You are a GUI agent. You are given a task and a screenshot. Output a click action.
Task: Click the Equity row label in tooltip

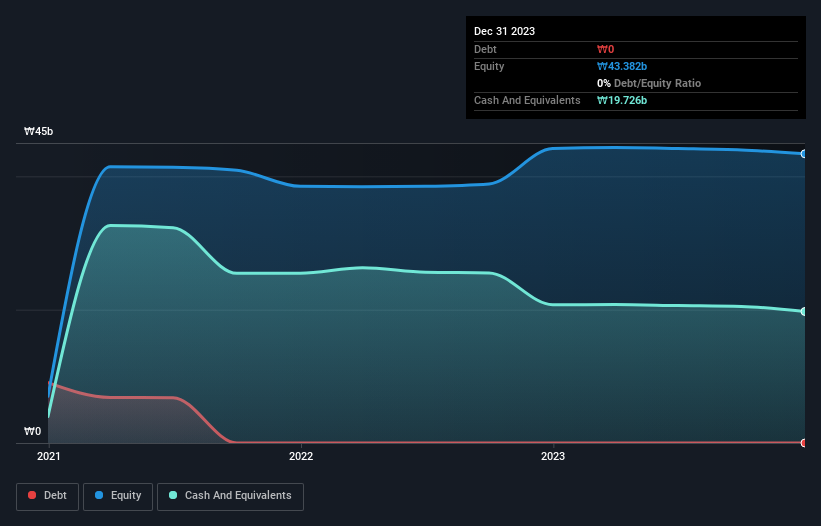click(489, 66)
